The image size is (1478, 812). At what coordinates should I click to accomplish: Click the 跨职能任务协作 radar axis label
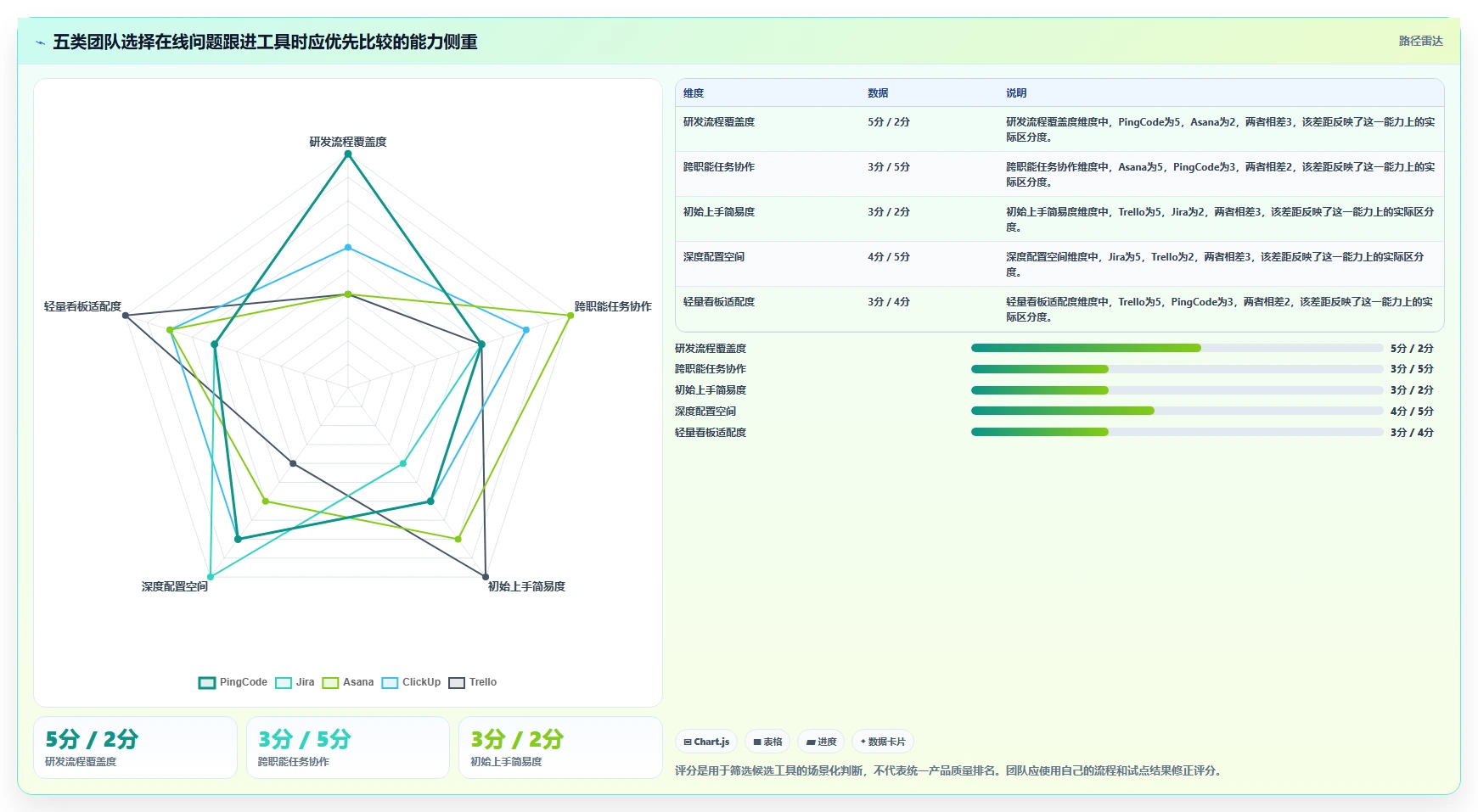click(x=613, y=306)
